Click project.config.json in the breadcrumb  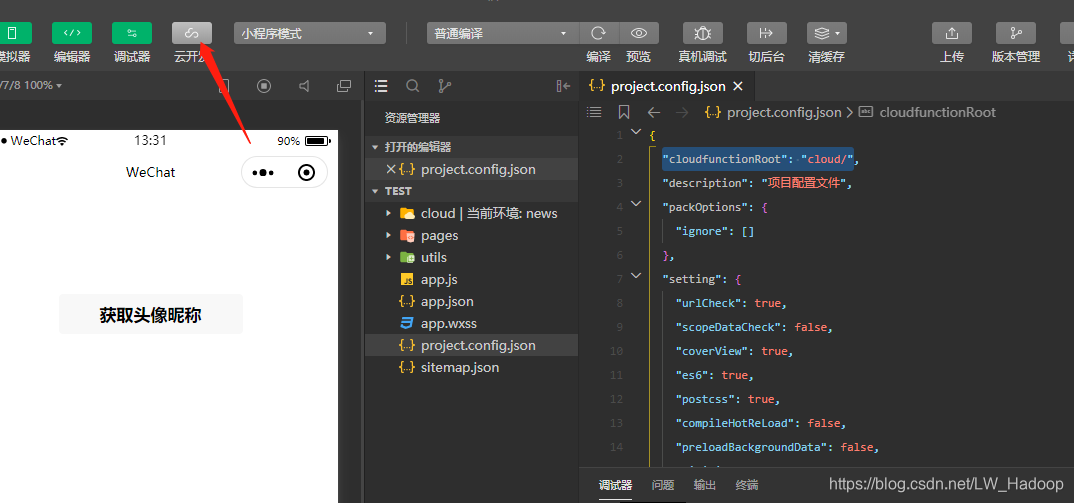pyautogui.click(x=784, y=112)
